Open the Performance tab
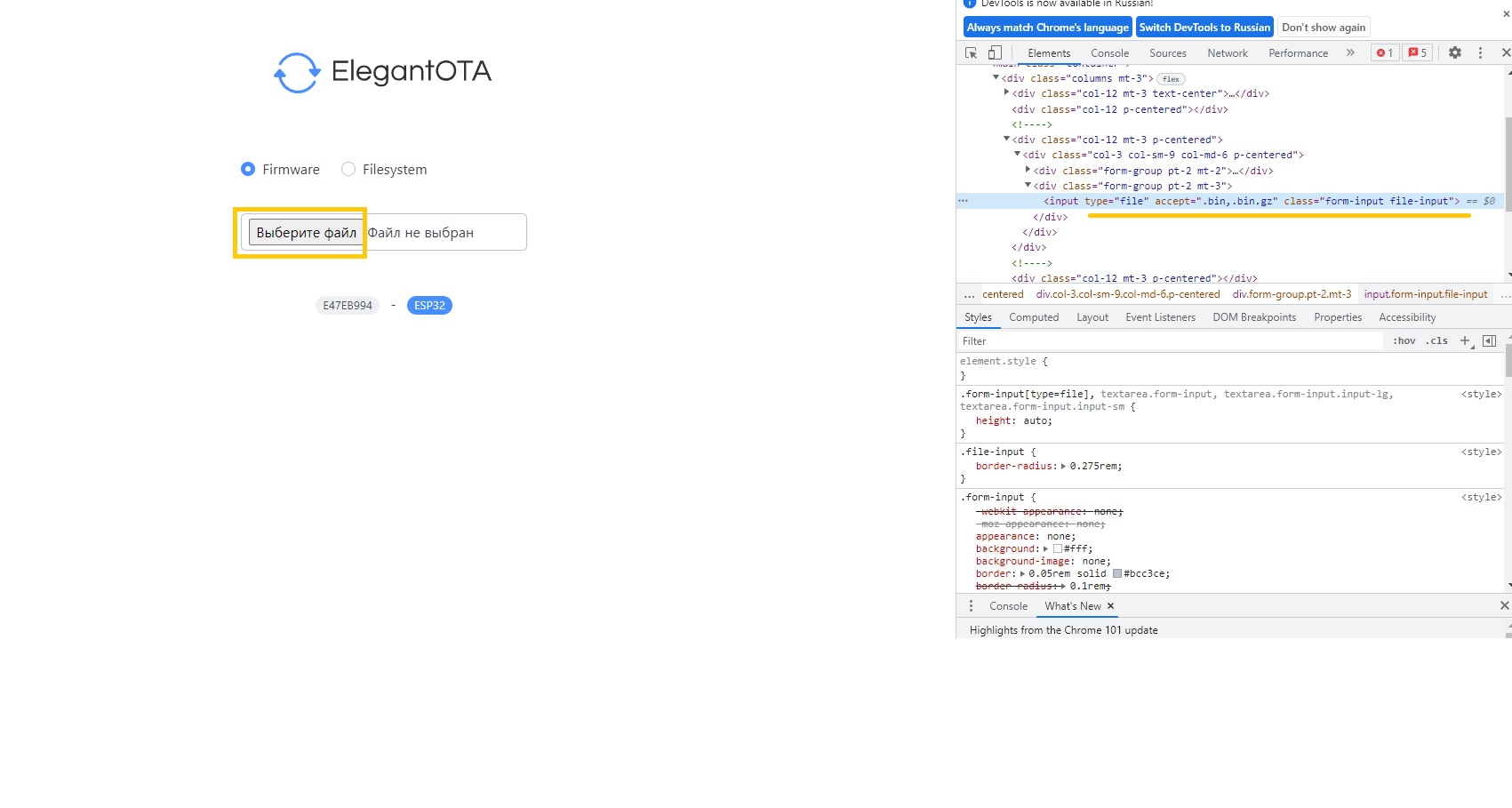The width and height of the screenshot is (1512, 808). 1298,53
